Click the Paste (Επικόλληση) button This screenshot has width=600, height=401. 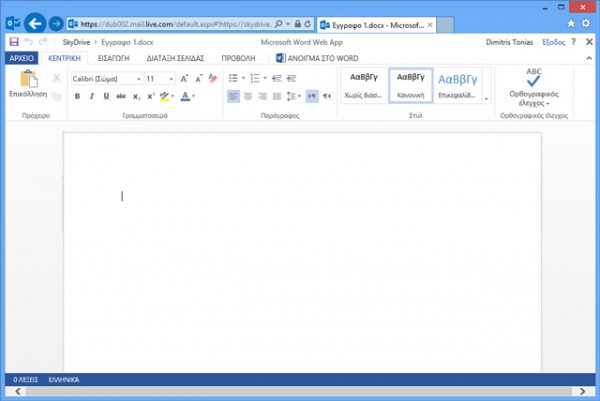[28, 84]
